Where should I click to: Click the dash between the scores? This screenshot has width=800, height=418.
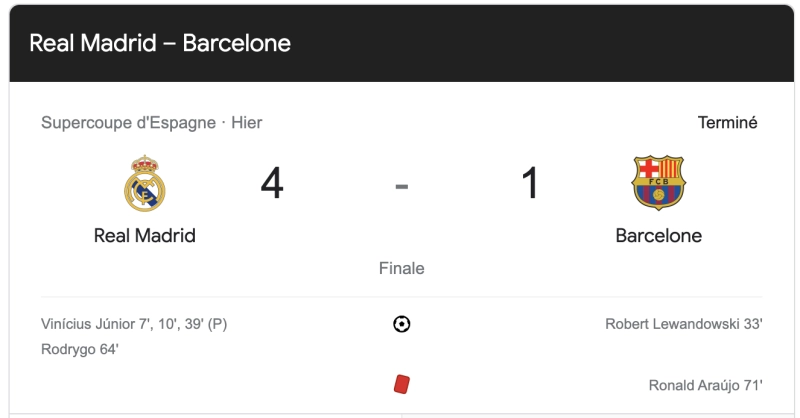click(x=402, y=186)
